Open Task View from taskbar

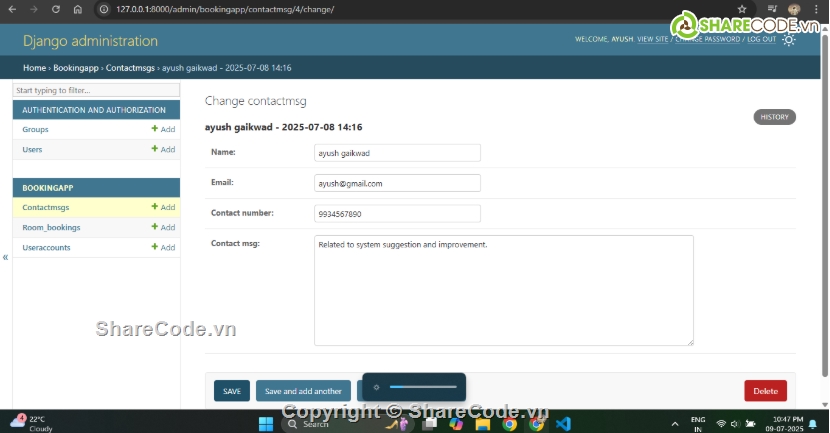(430, 424)
